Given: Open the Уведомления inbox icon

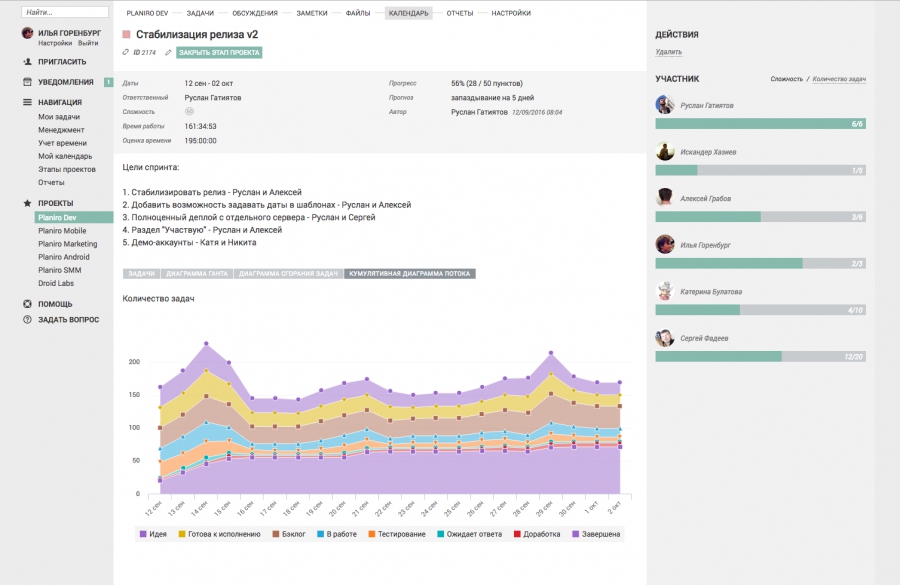Looking at the screenshot, I should (x=27, y=82).
